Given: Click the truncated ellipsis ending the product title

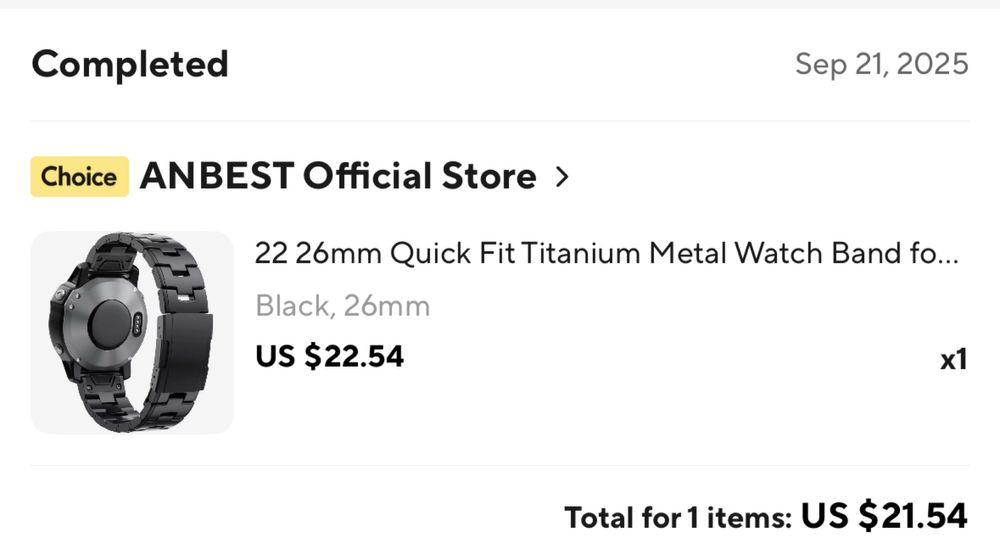Looking at the screenshot, I should point(951,256).
